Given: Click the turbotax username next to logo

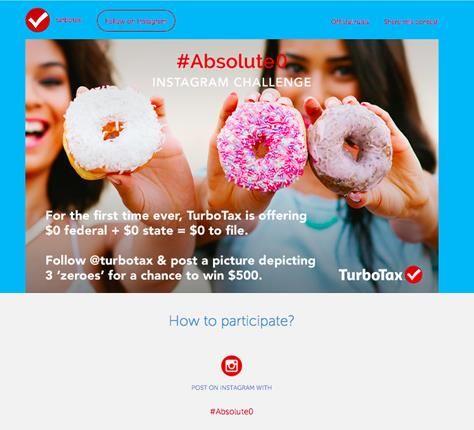Looking at the screenshot, I should [x=68, y=20].
